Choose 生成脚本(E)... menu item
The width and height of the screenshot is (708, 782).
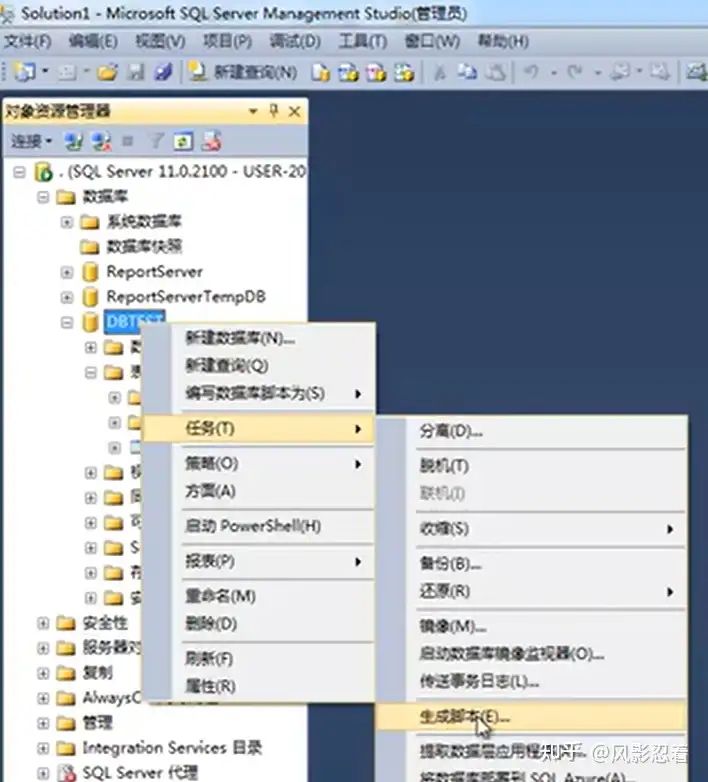coord(532,717)
